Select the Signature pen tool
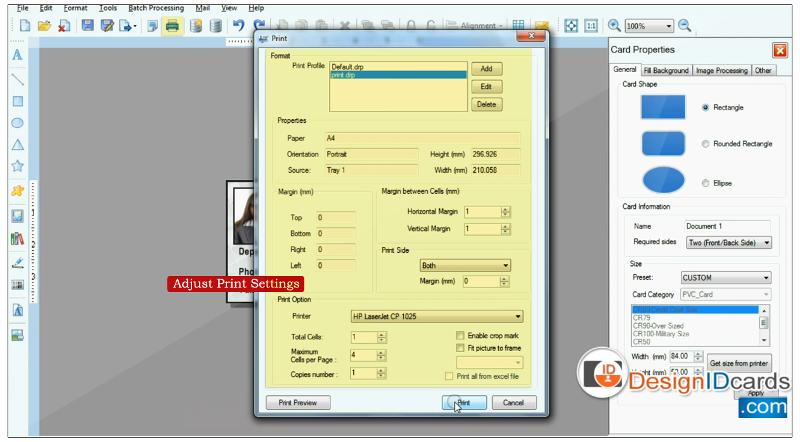Image resolution: width=800 pixels, height=442 pixels. pyautogui.click(x=17, y=263)
